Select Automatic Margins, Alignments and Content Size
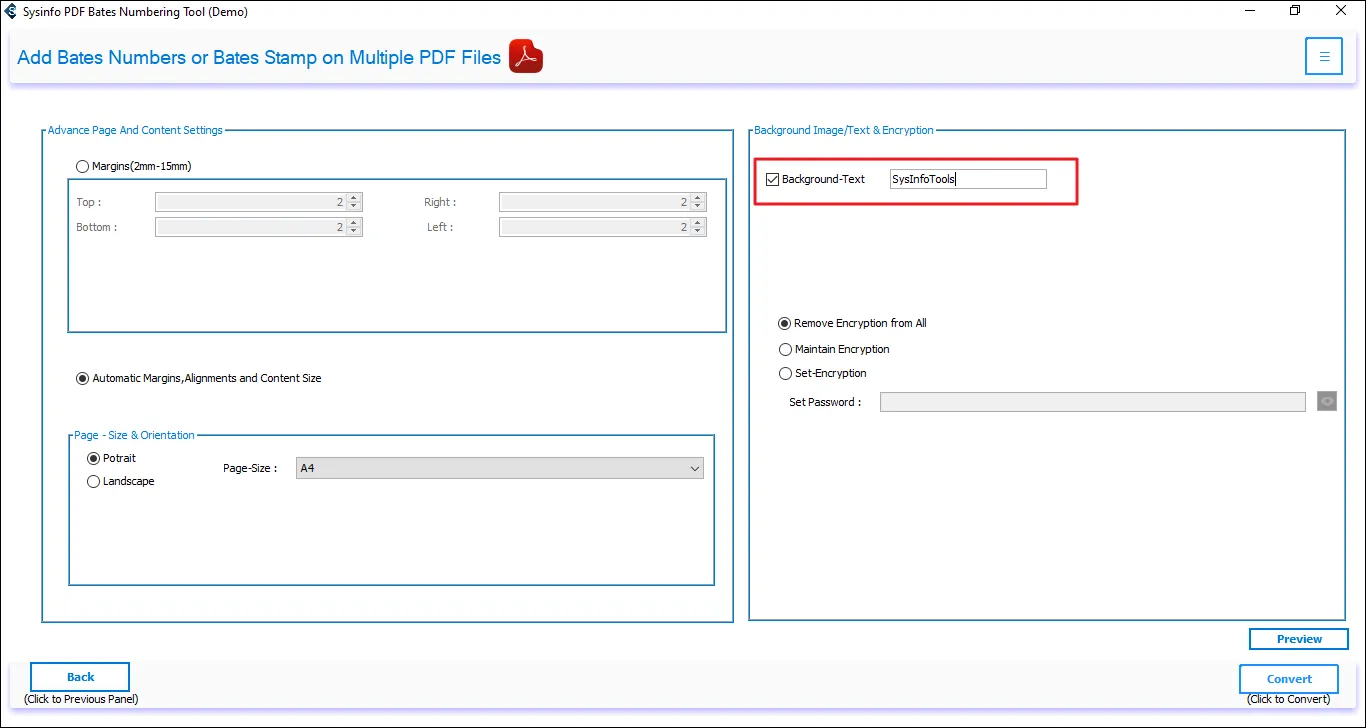 83,378
